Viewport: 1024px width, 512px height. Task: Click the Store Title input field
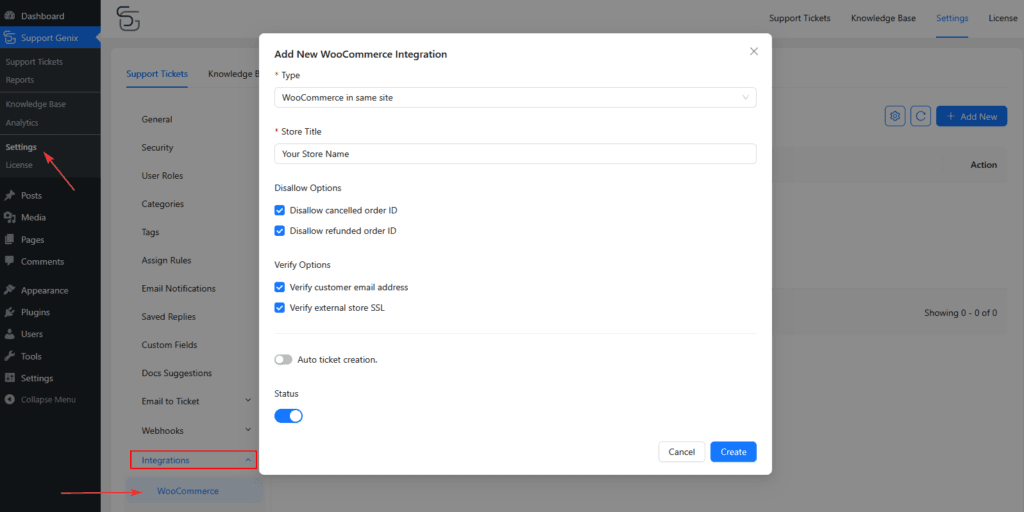pyautogui.click(x=515, y=154)
